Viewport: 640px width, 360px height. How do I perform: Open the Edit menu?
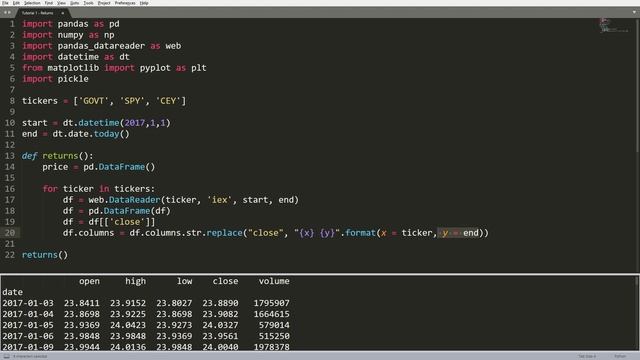(x=16, y=3)
